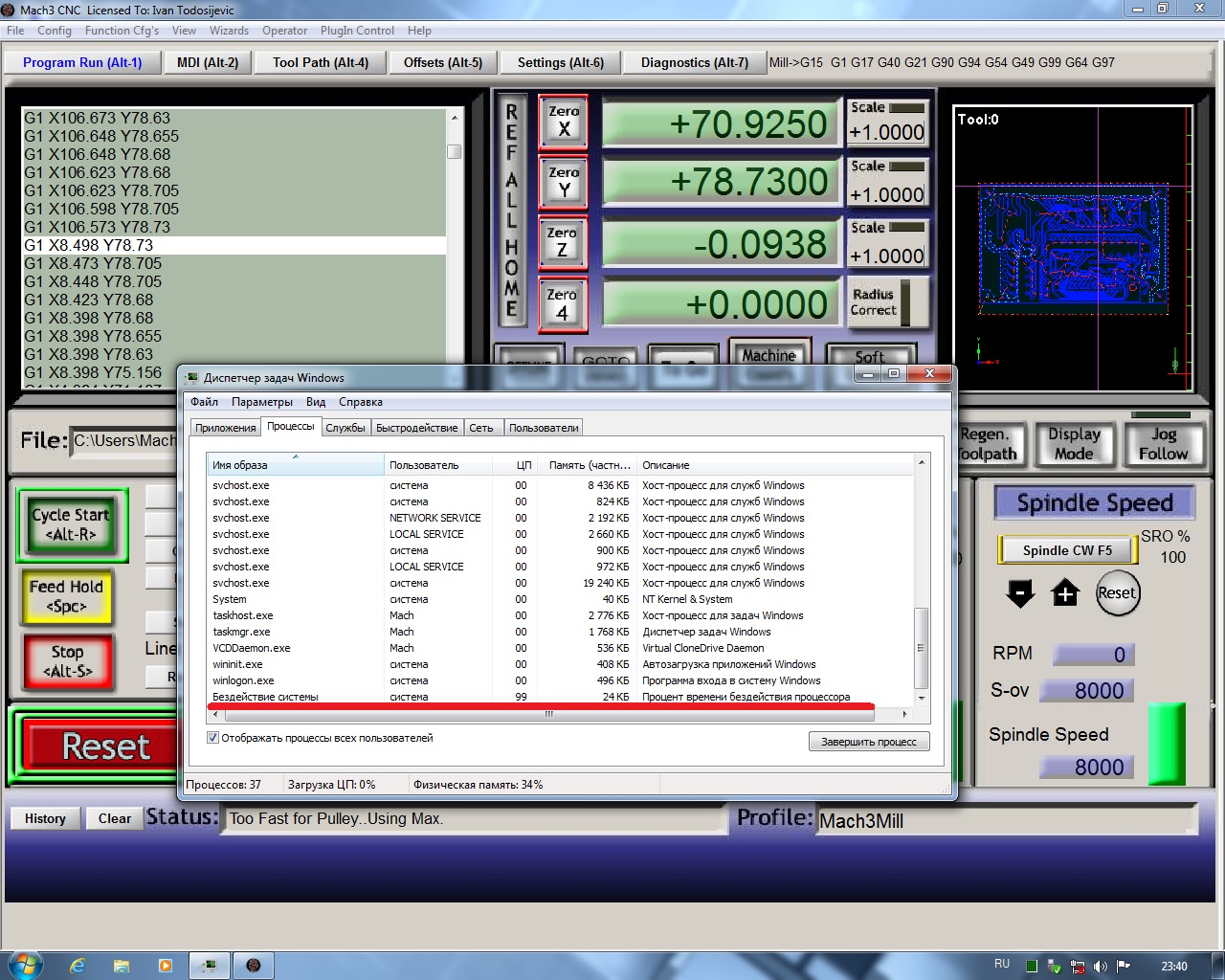This screenshot has width=1225, height=980.
Task: Decrease spindle override with down arrow
Action: (x=1020, y=593)
